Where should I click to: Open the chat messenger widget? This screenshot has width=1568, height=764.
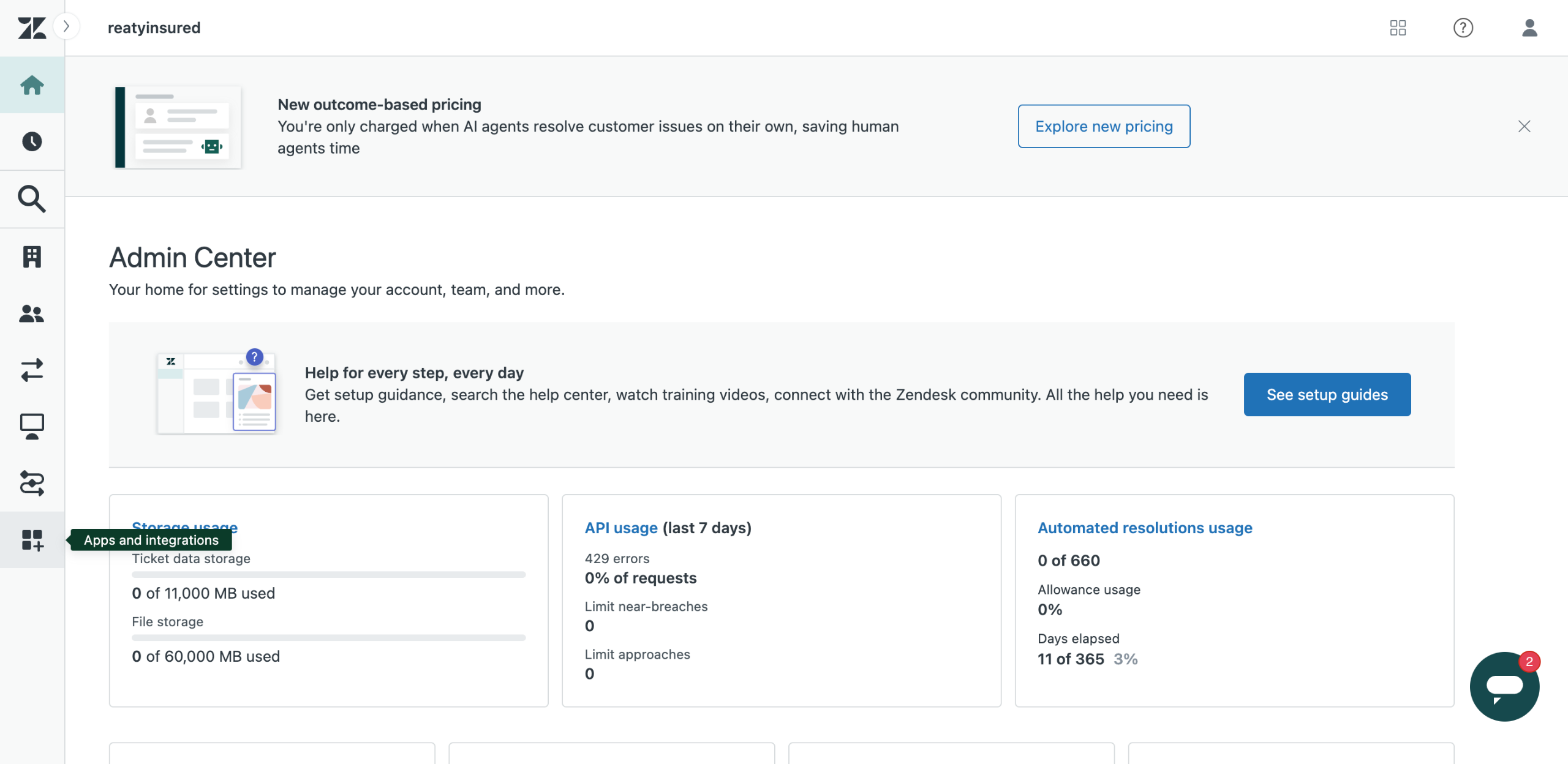tap(1504, 686)
